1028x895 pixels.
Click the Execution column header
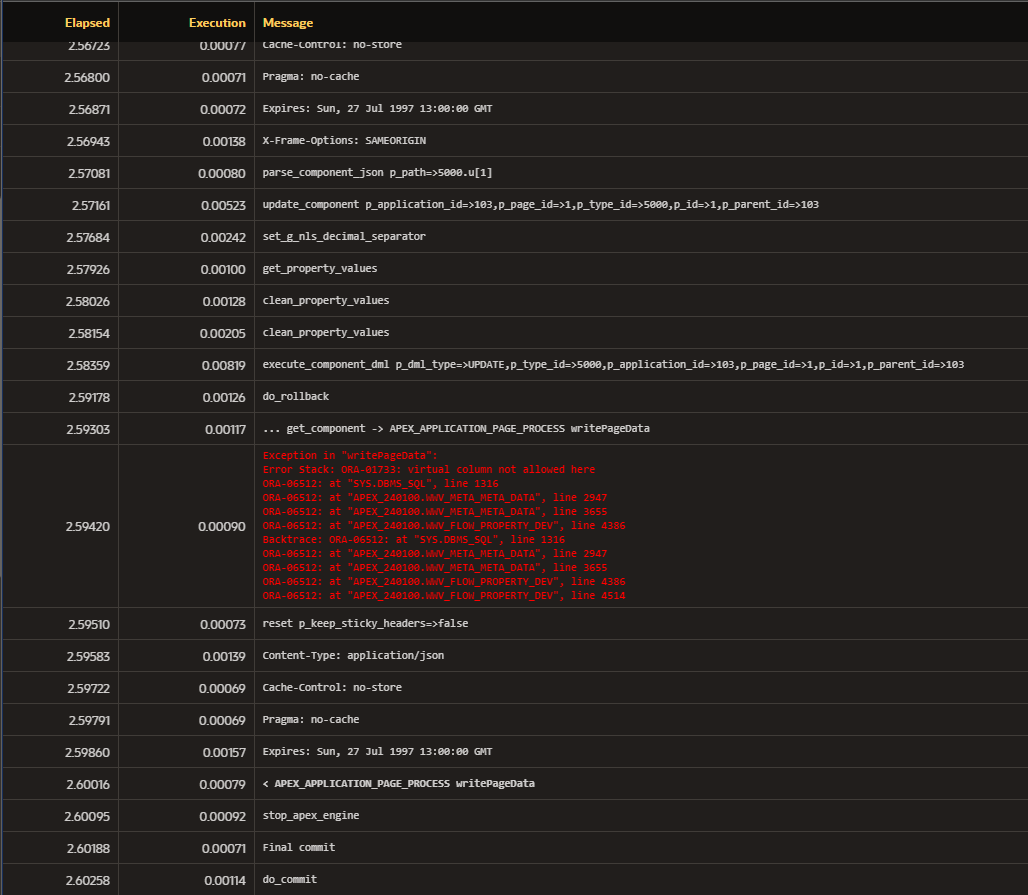tap(217, 23)
